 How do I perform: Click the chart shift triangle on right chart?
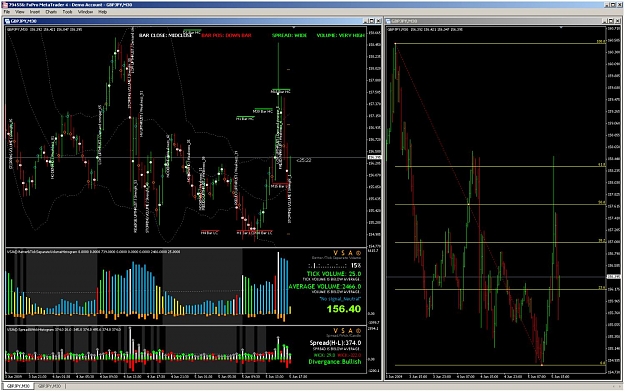561,28
